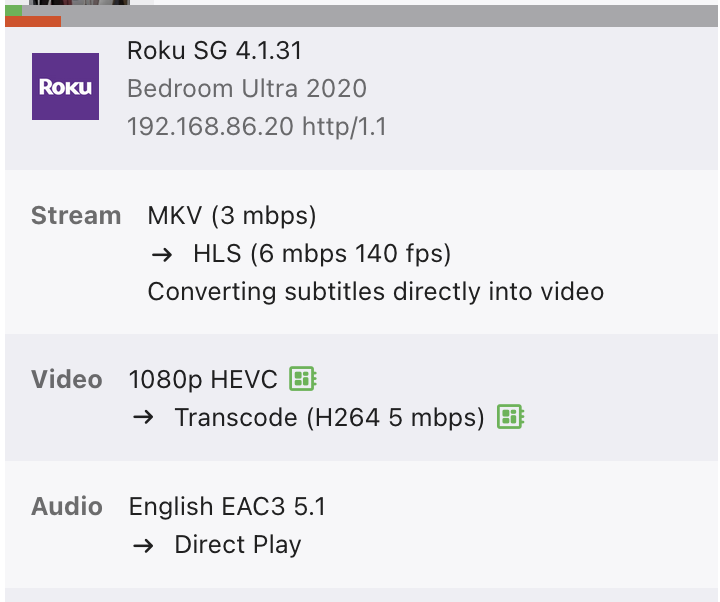This screenshot has width=720, height=602.
Task: Click "Converting subtitles directly into video" text
Action: (x=375, y=292)
